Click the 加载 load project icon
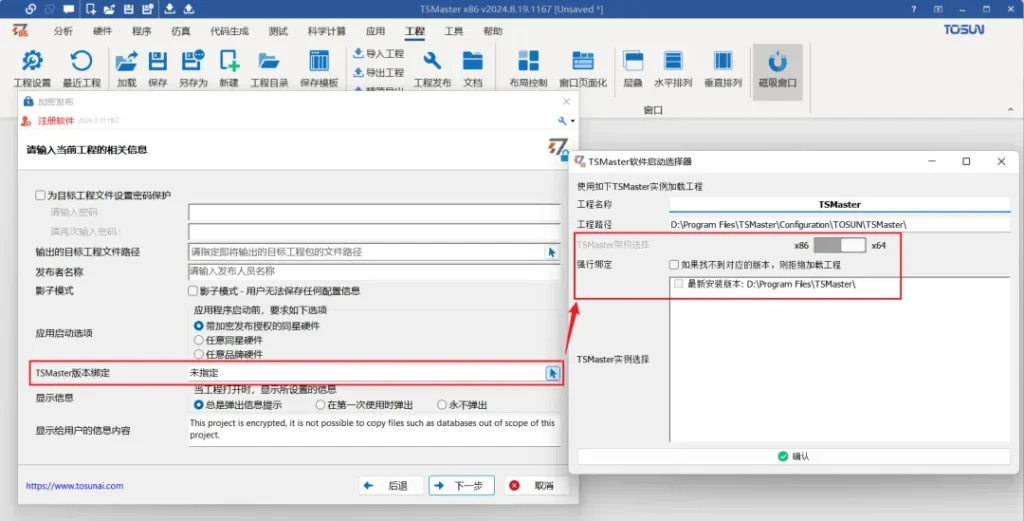Image resolution: width=1024 pixels, height=521 pixels. pyautogui.click(x=126, y=61)
